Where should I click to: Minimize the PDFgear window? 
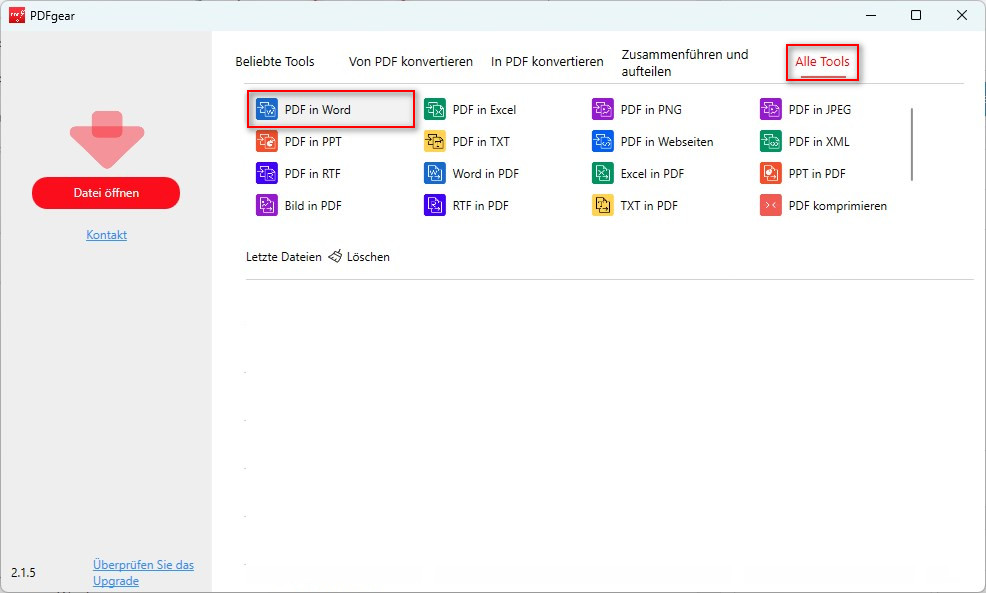pos(871,15)
